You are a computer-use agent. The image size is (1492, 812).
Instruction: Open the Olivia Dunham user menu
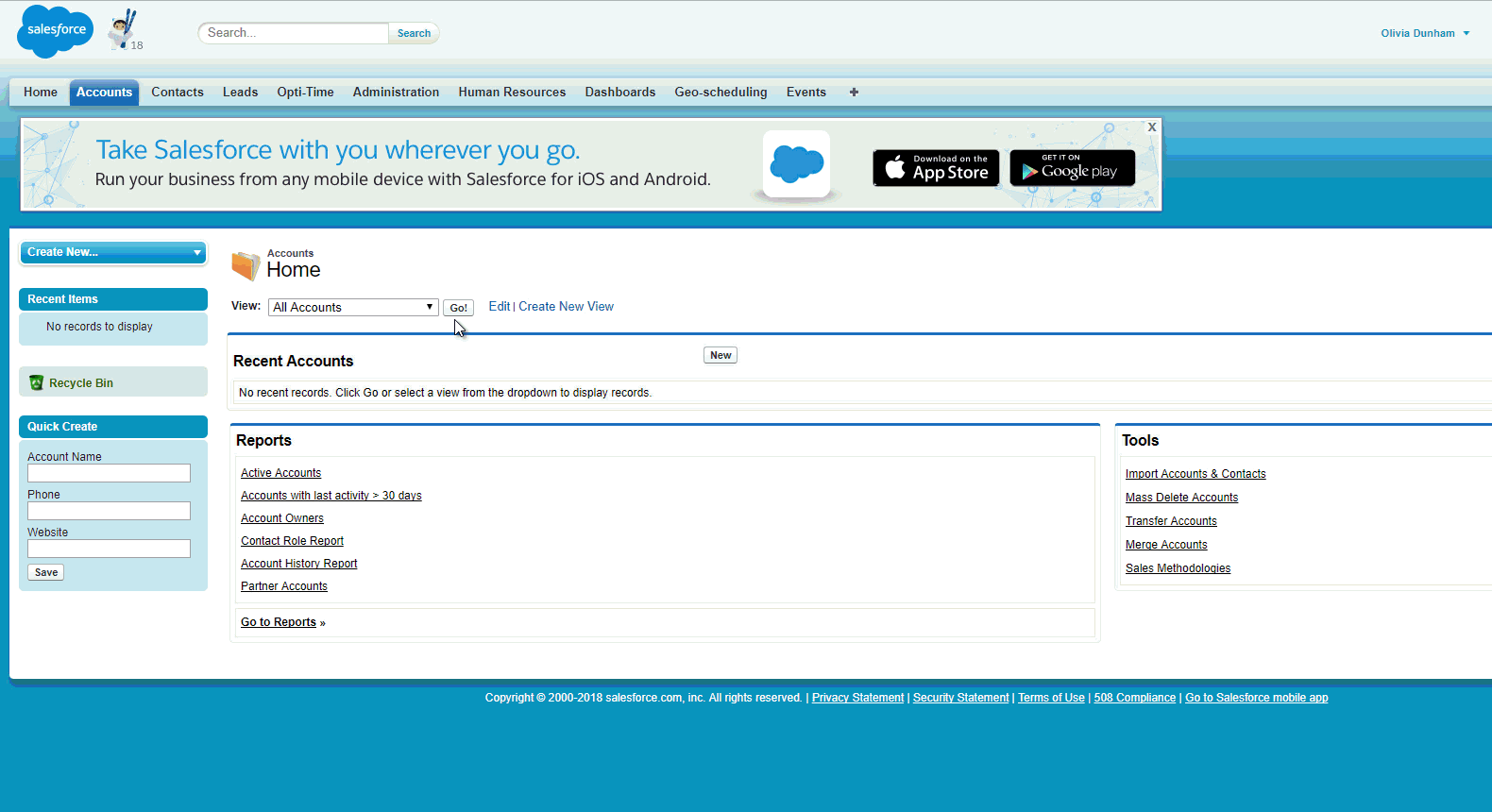click(1424, 33)
